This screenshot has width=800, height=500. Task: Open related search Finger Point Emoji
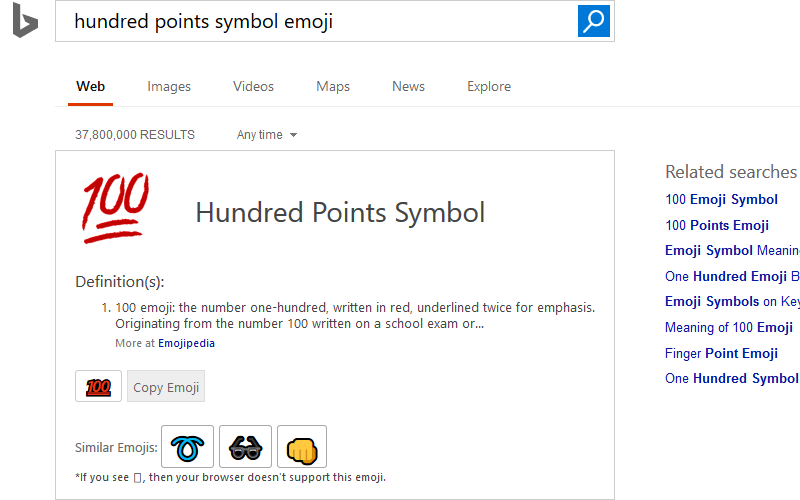pos(721,353)
